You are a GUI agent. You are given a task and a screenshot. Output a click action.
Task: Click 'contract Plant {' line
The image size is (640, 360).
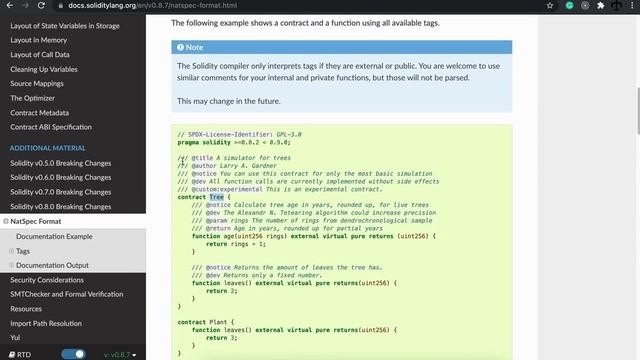coord(206,322)
